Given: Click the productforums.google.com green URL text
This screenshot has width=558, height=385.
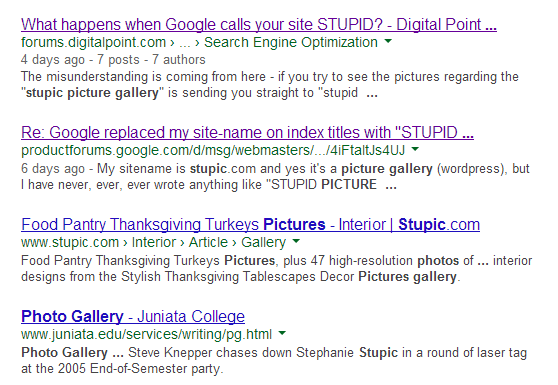Looking at the screenshot, I should pyautogui.click(x=213, y=150).
